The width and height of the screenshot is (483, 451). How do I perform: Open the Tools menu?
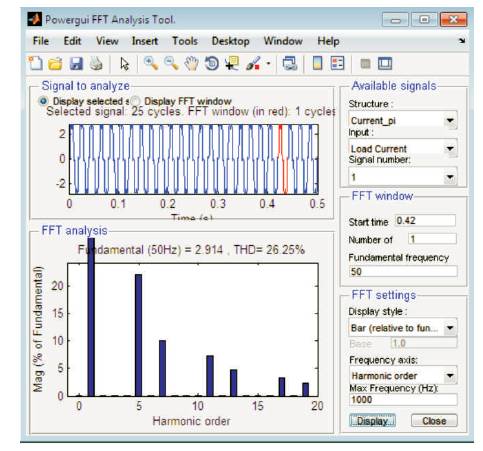[x=185, y=41]
